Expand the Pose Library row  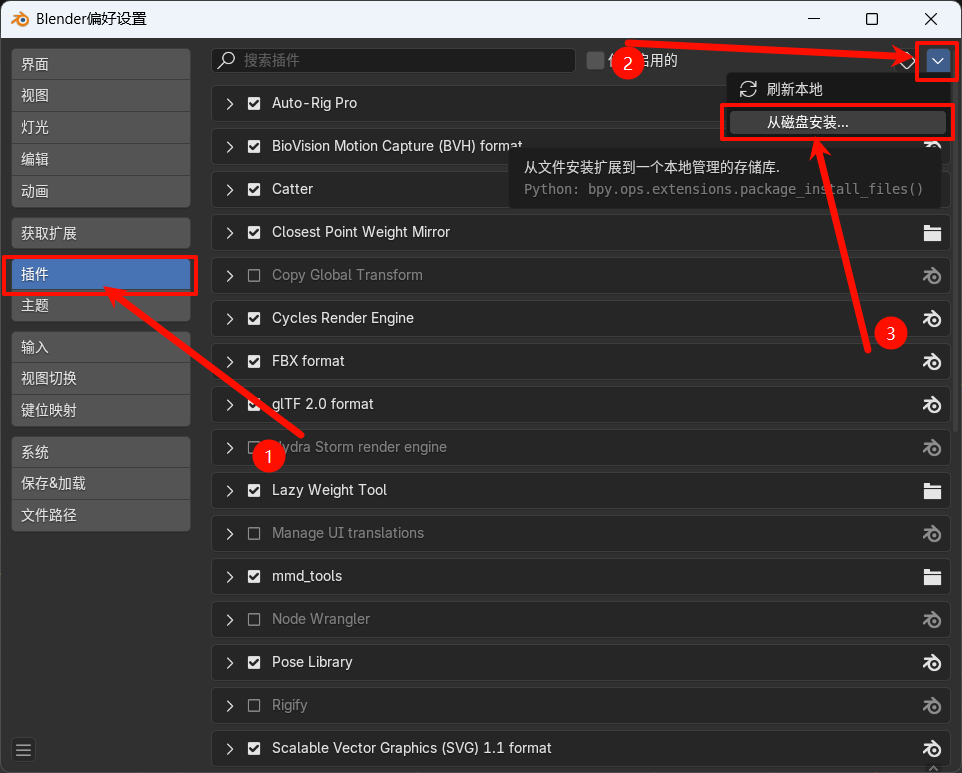[229, 662]
